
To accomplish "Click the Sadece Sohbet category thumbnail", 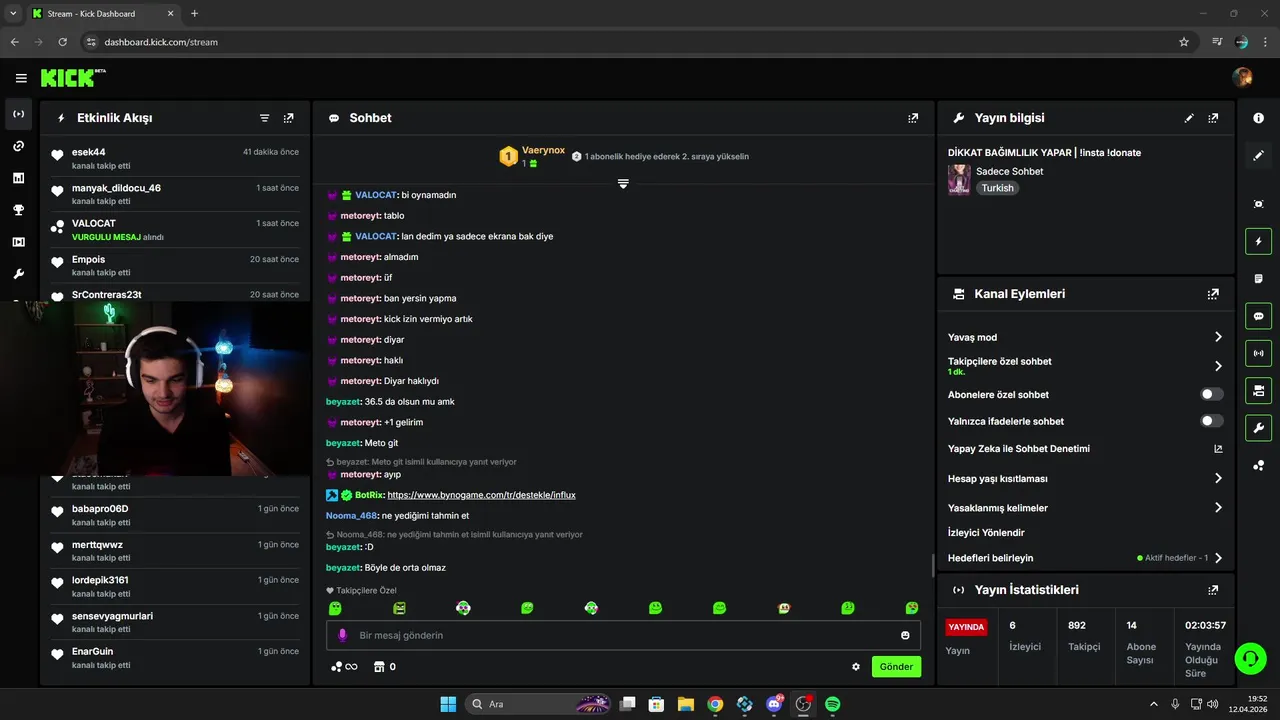I will 959,179.
